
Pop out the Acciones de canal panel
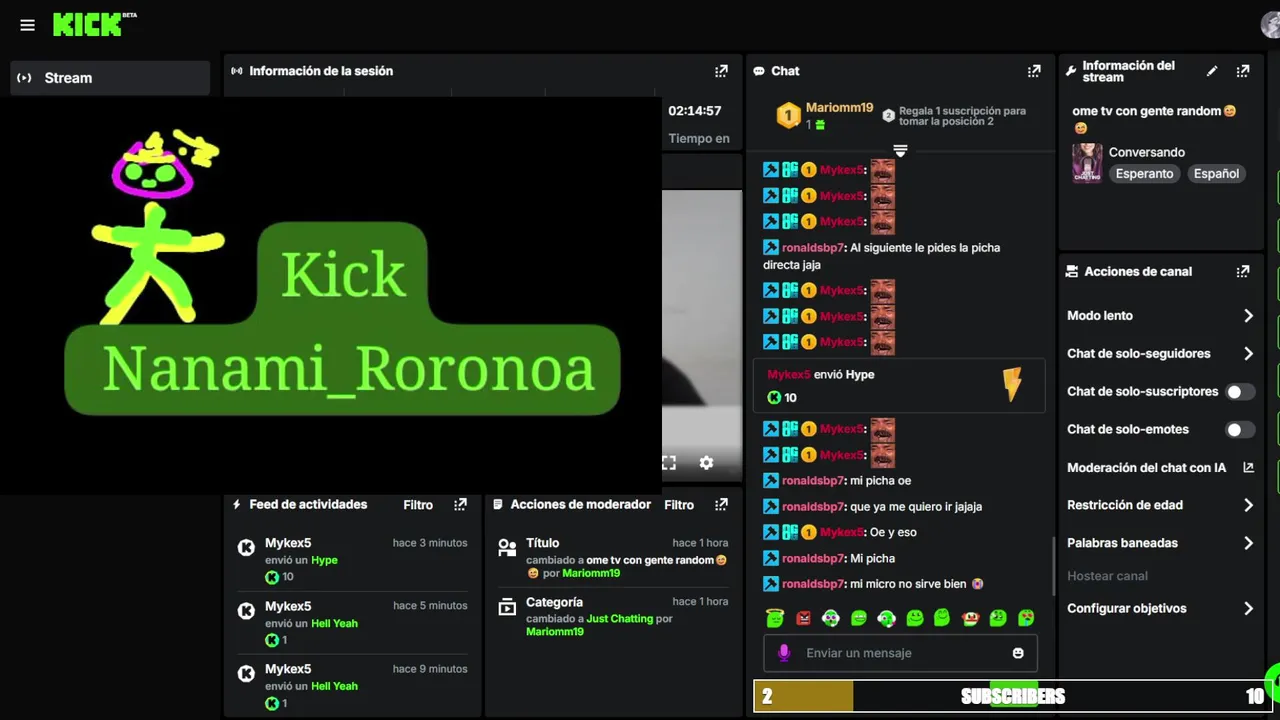pyautogui.click(x=1243, y=271)
